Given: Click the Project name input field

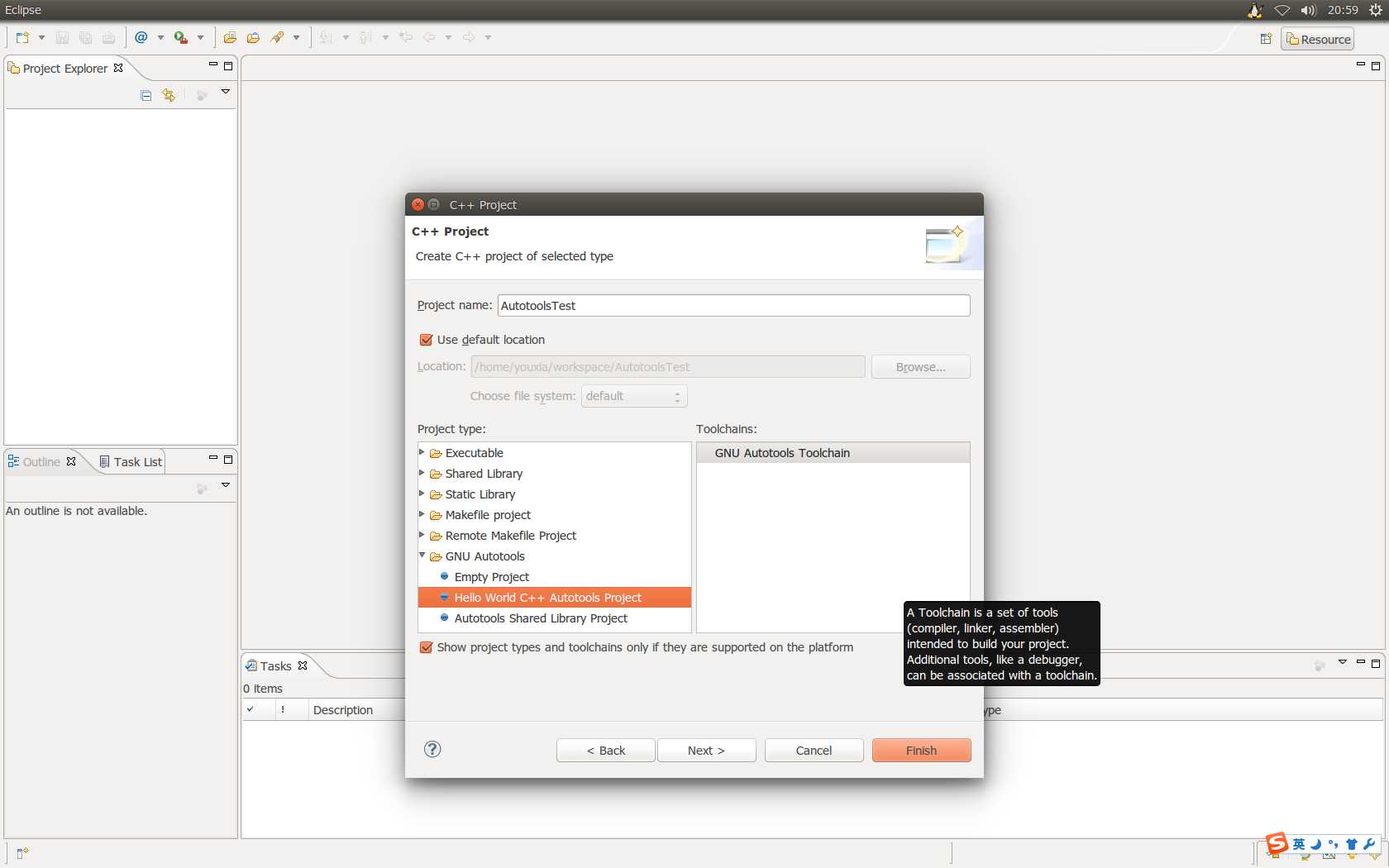Looking at the screenshot, I should pos(733,305).
